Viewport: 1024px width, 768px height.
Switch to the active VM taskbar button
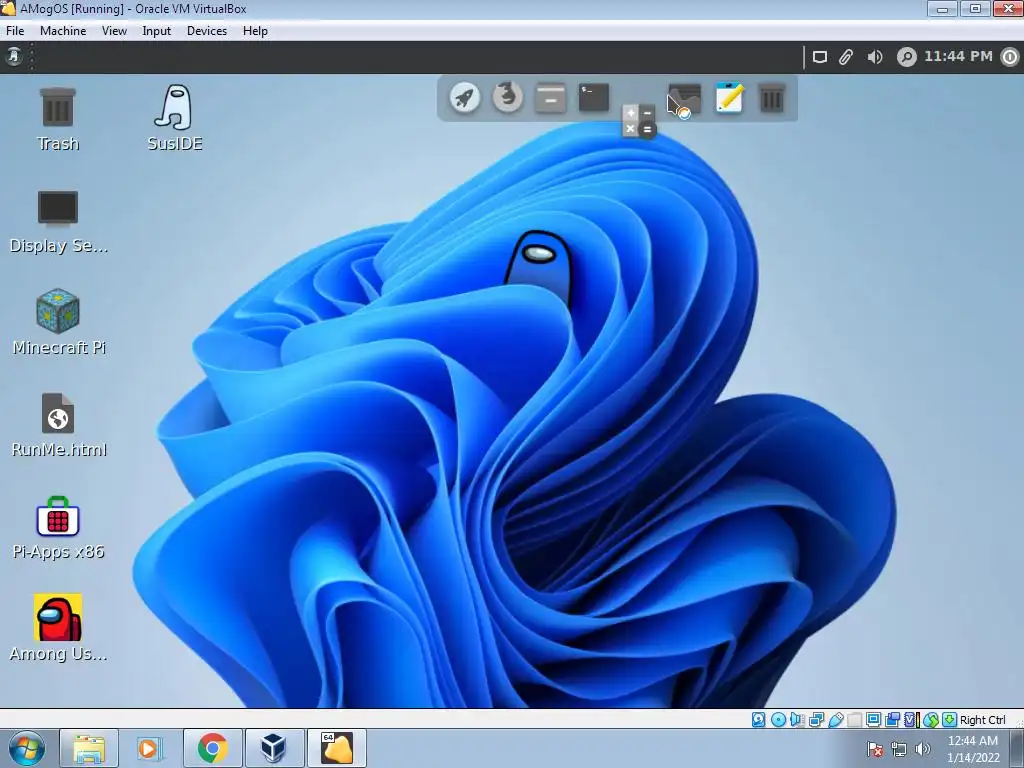pos(336,748)
